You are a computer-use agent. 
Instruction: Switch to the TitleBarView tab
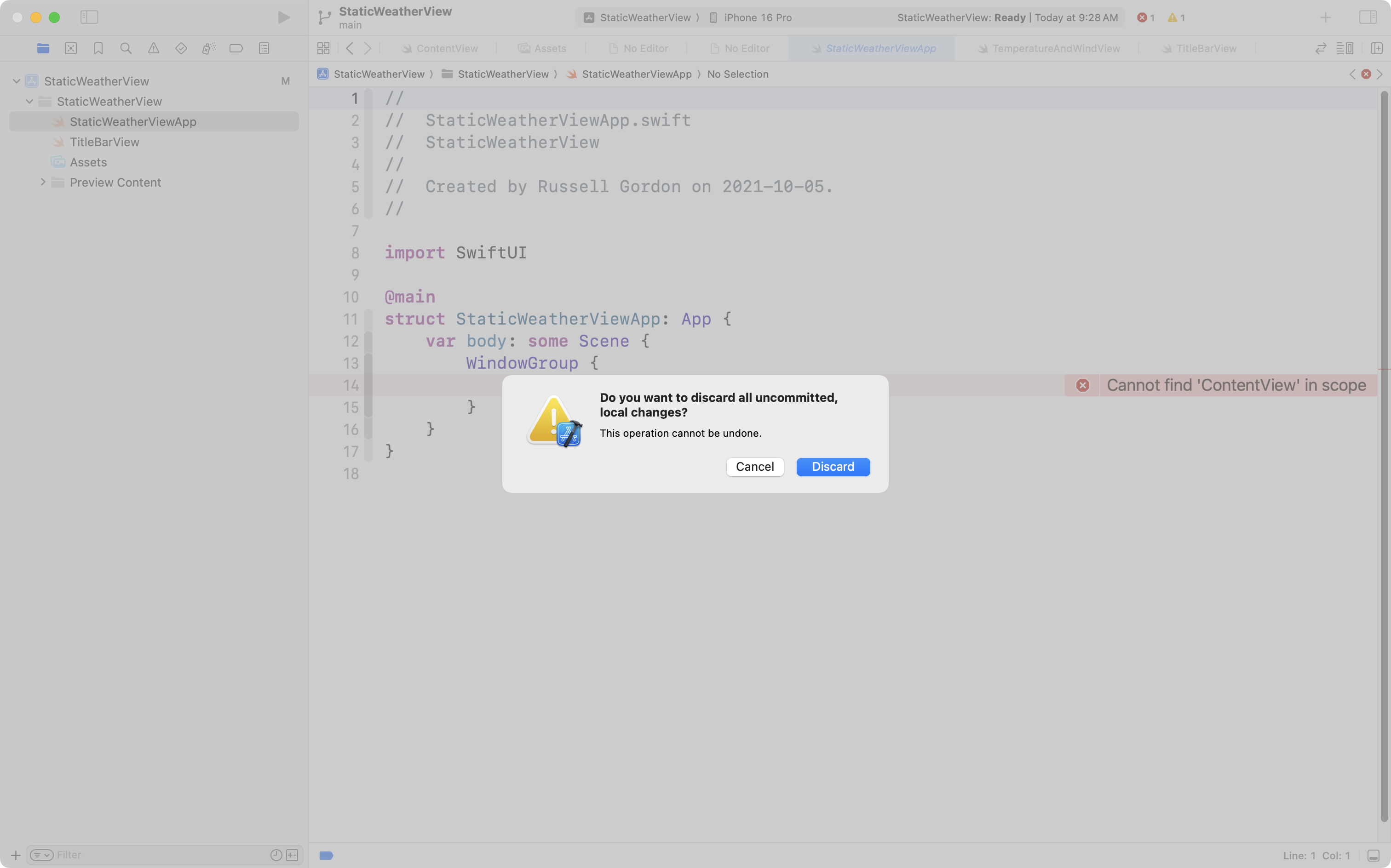coord(1206,48)
